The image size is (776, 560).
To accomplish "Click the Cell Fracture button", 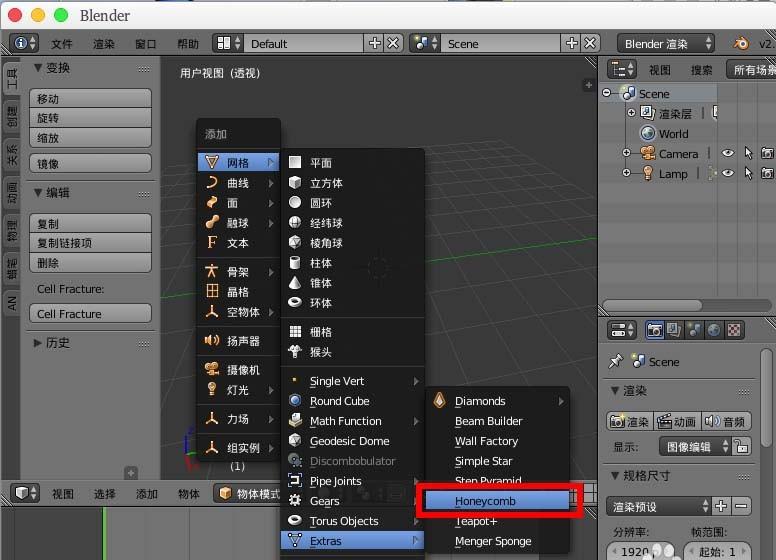I will pos(91,314).
